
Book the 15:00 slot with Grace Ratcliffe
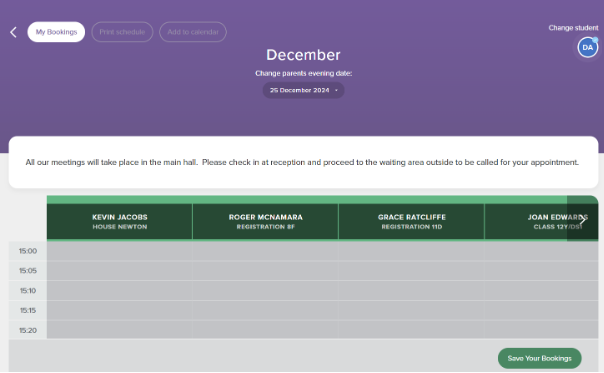click(x=411, y=251)
